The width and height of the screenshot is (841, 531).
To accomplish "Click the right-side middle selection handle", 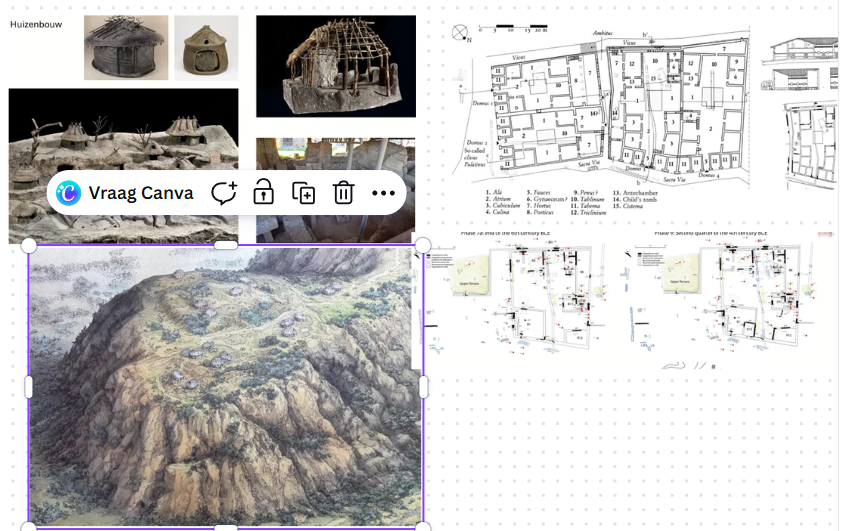I will 423,387.
